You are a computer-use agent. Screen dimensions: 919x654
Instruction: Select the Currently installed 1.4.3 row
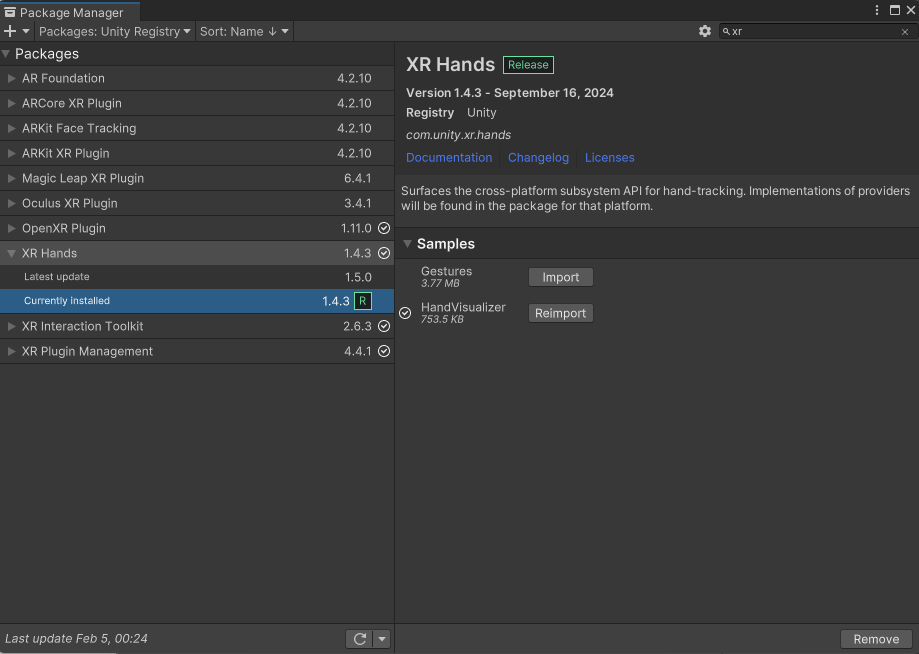197,301
